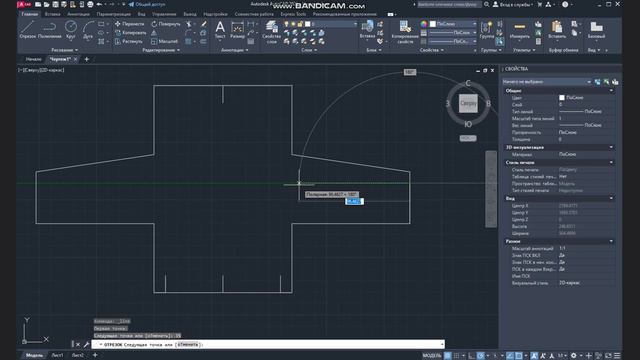Screen dimensions: 640x360
Task: Toggle ortho mode in the status bar
Action: point(471,356)
